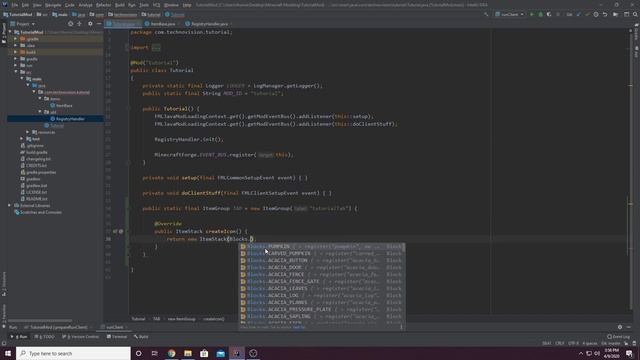Click the Run with Coverage icon
The image size is (640, 360).
pos(549,14)
